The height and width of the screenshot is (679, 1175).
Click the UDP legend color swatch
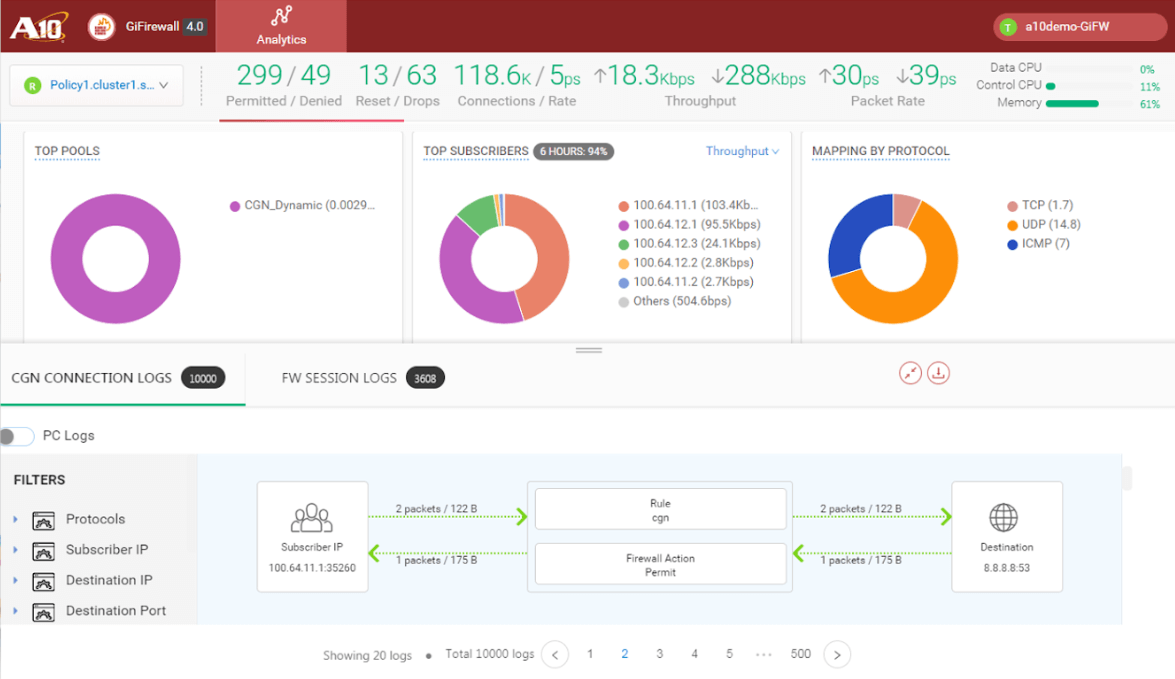point(1012,225)
